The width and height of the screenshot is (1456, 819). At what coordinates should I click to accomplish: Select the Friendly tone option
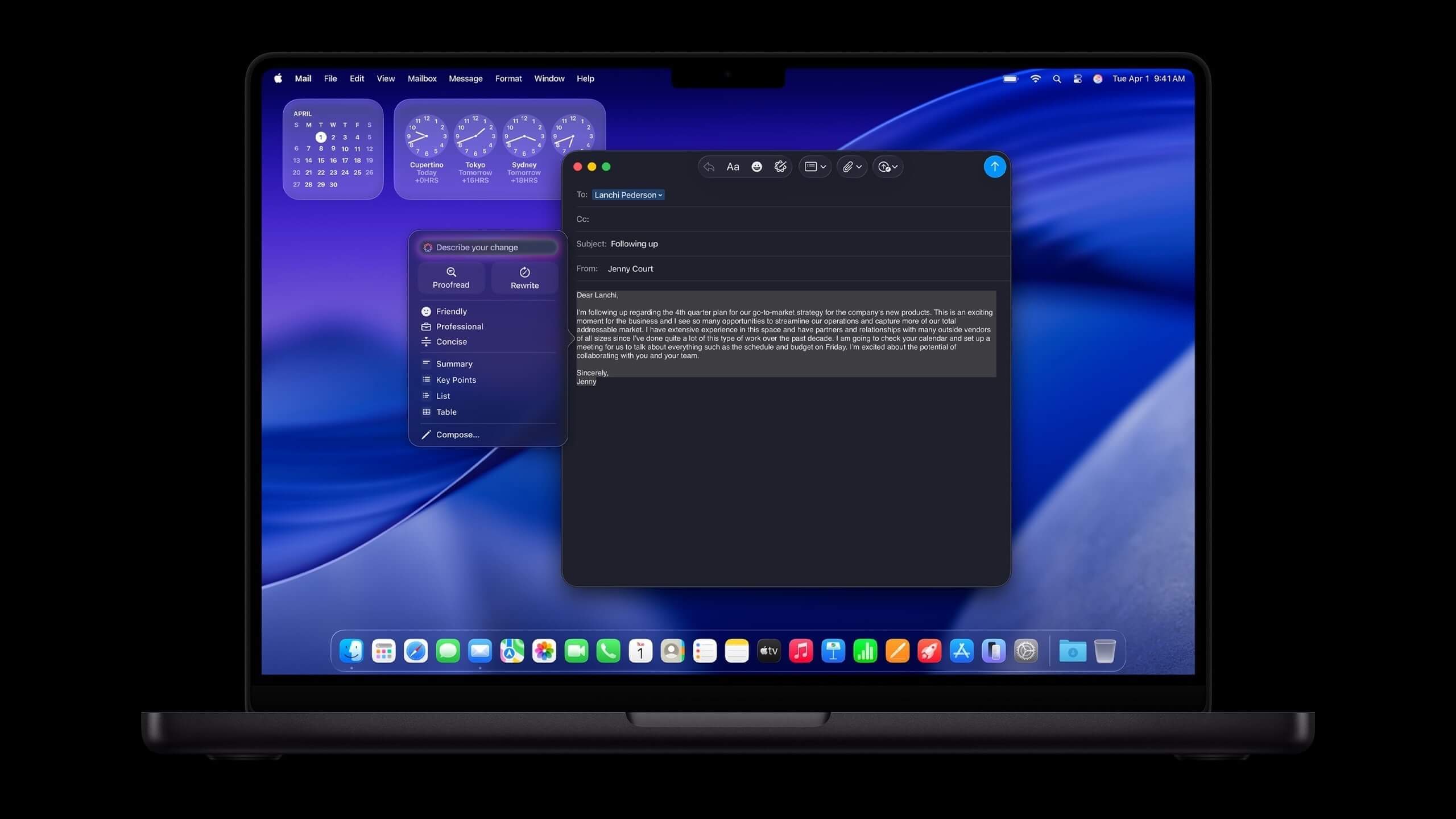452,311
